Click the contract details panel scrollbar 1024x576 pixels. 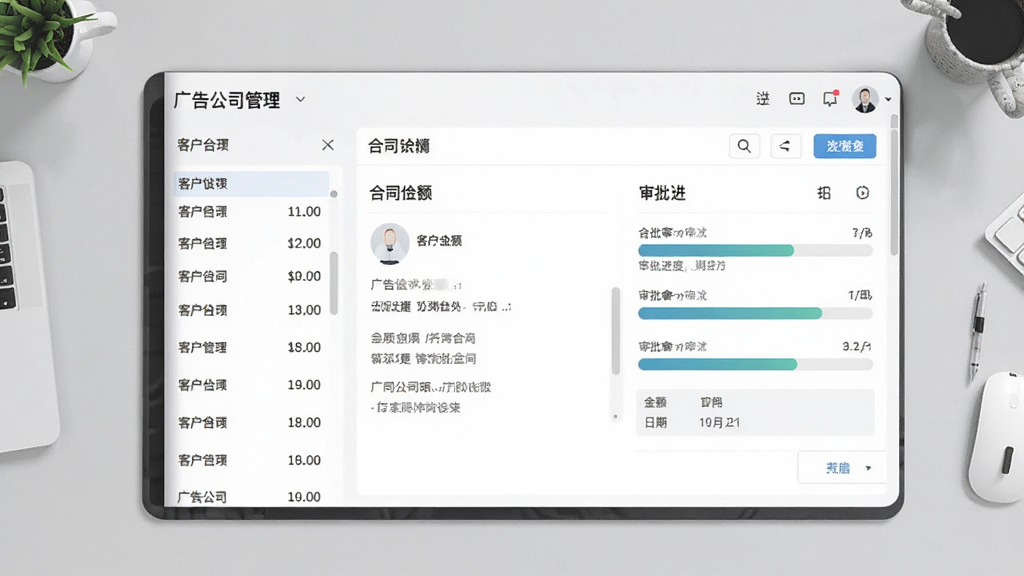(x=615, y=330)
